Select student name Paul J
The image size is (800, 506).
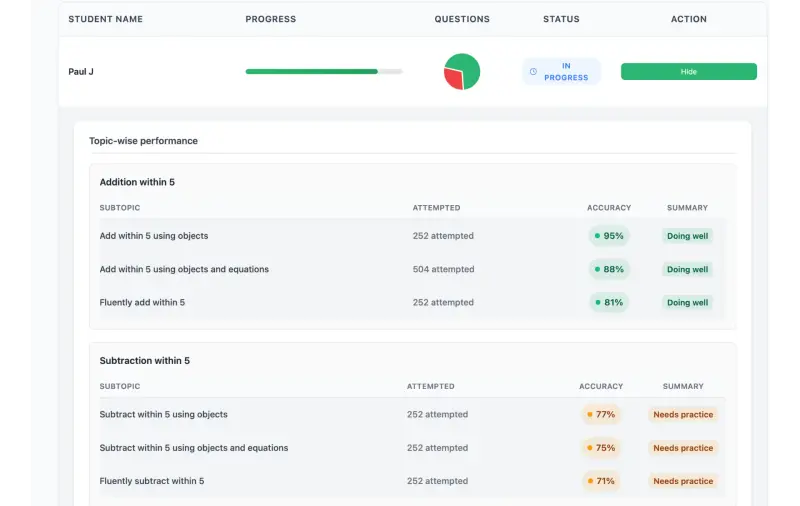(81, 71)
